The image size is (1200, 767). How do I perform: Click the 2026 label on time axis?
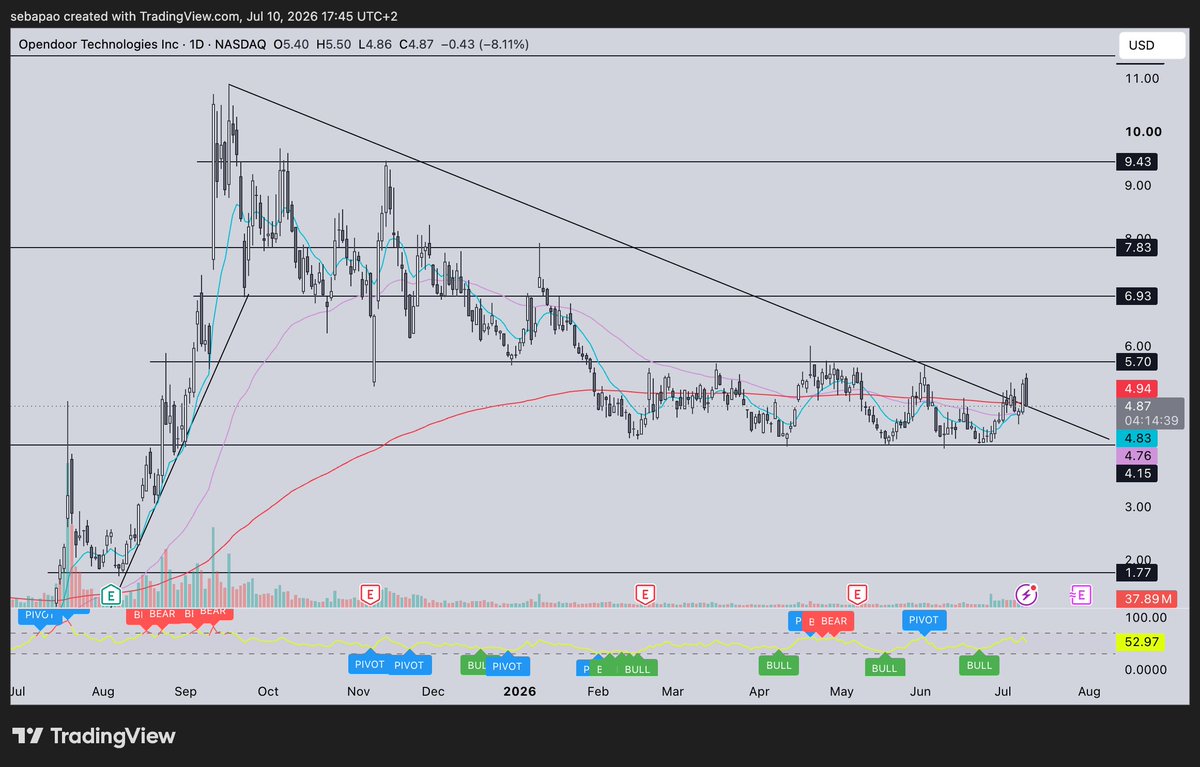click(519, 691)
